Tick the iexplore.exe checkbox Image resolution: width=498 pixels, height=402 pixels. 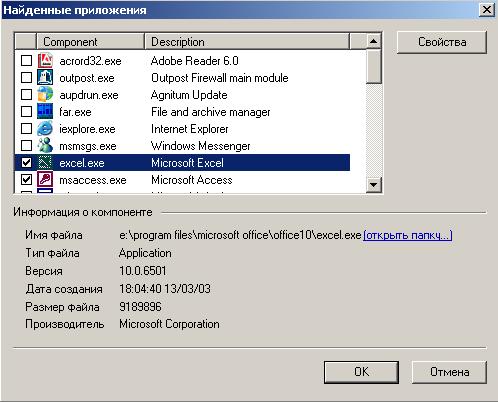[26, 129]
